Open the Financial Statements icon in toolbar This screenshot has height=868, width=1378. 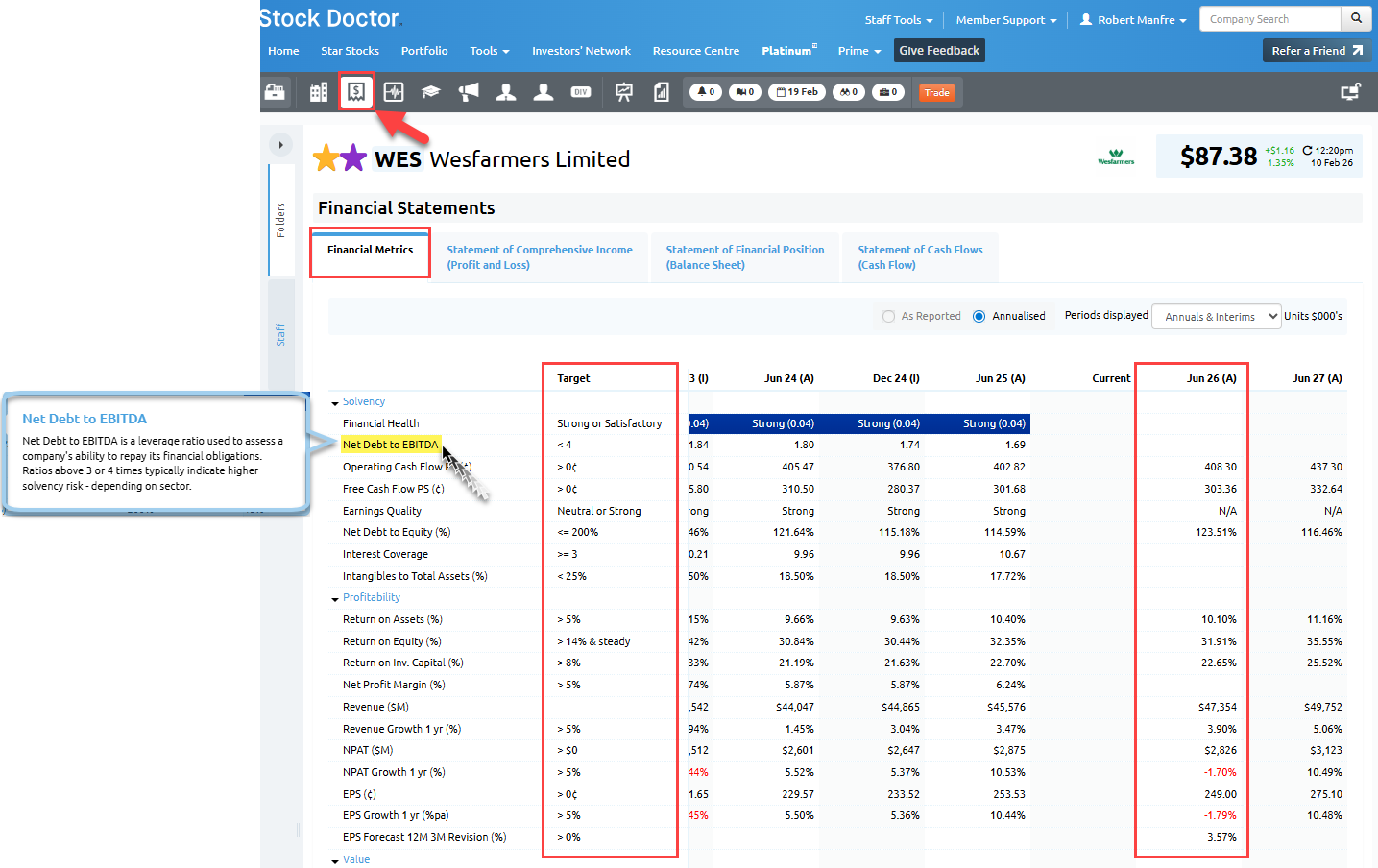[x=356, y=92]
